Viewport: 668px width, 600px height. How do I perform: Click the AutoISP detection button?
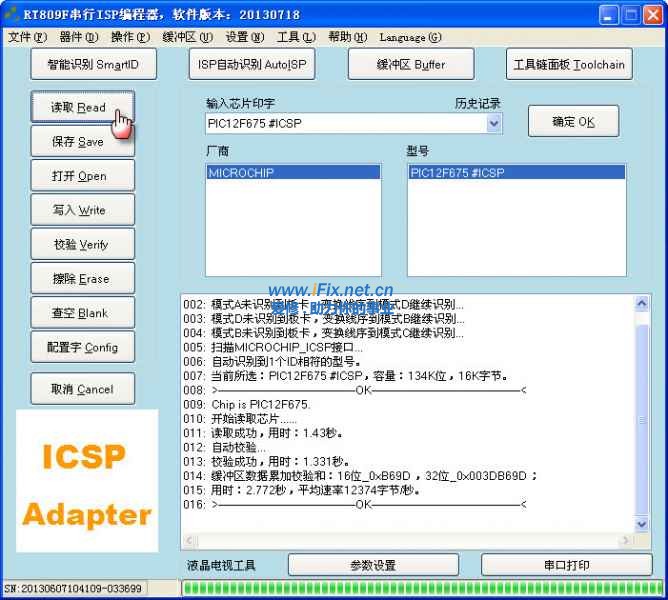[x=251, y=65]
